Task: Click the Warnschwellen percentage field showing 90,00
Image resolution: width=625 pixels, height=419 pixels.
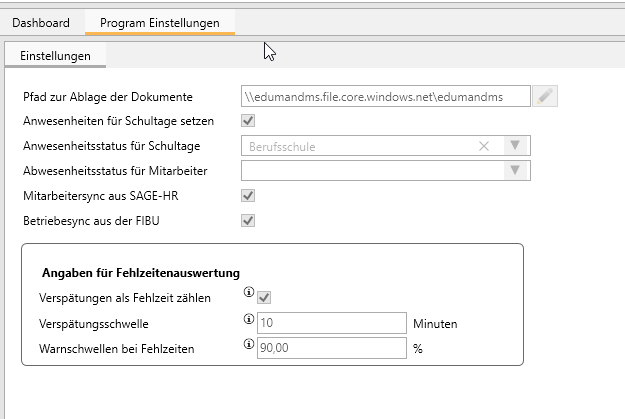Action: click(332, 348)
